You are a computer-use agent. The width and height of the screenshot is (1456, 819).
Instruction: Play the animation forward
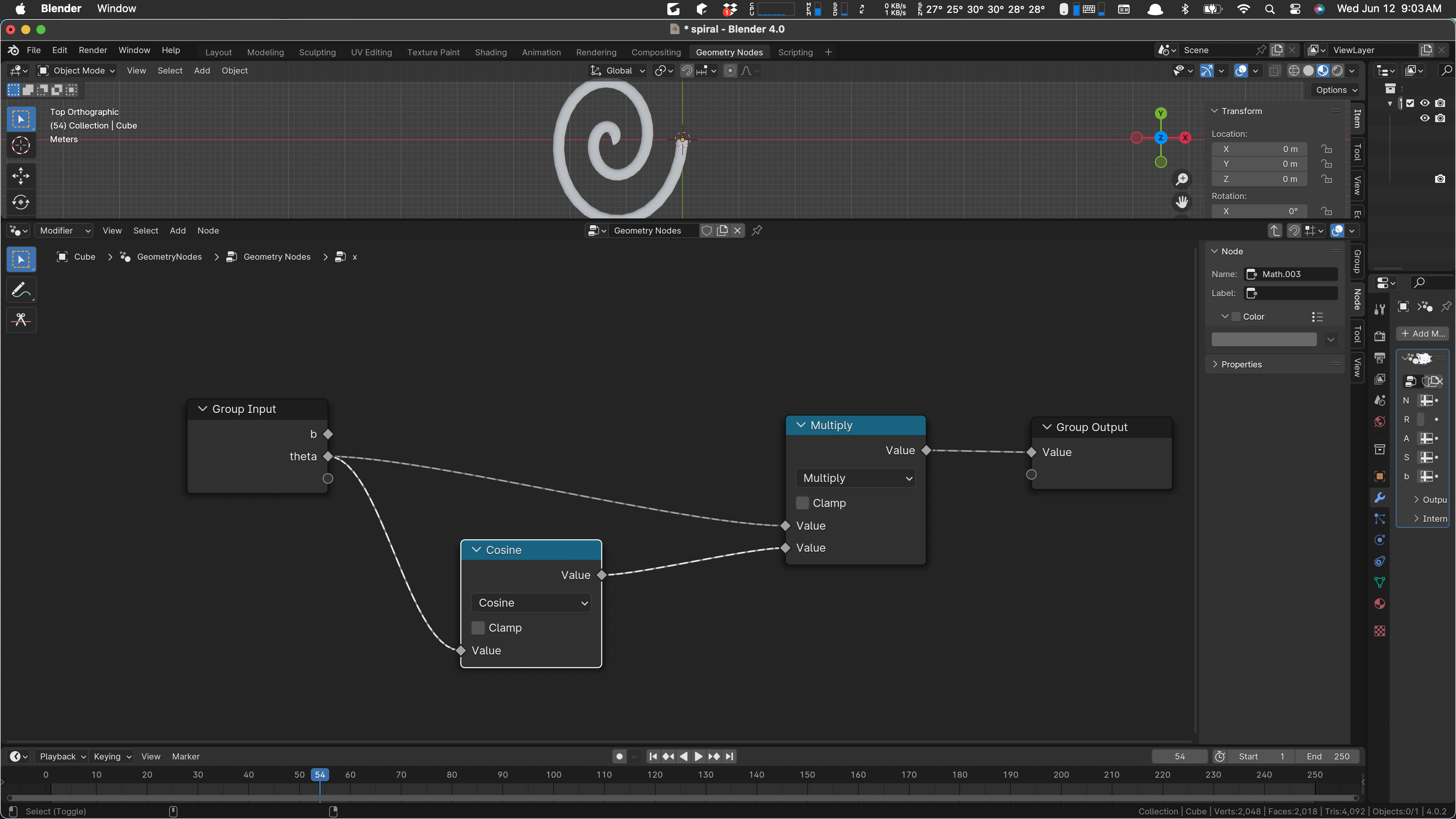[698, 756]
